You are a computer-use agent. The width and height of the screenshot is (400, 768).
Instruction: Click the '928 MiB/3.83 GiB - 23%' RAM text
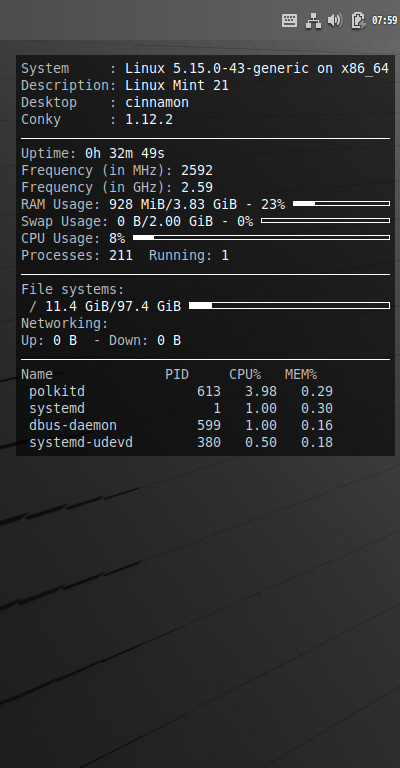point(197,204)
